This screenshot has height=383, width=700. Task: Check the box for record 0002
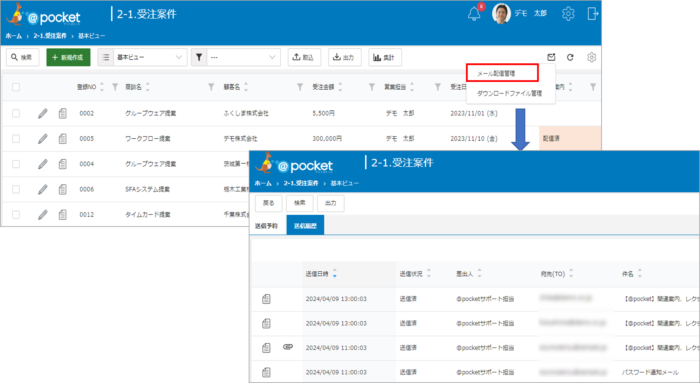click(16, 113)
